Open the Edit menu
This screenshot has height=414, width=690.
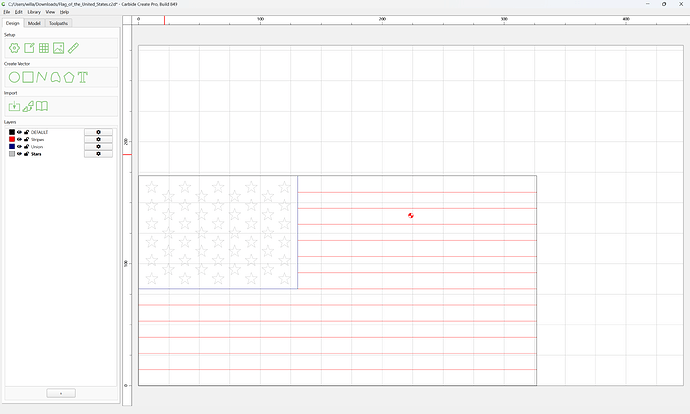point(18,12)
